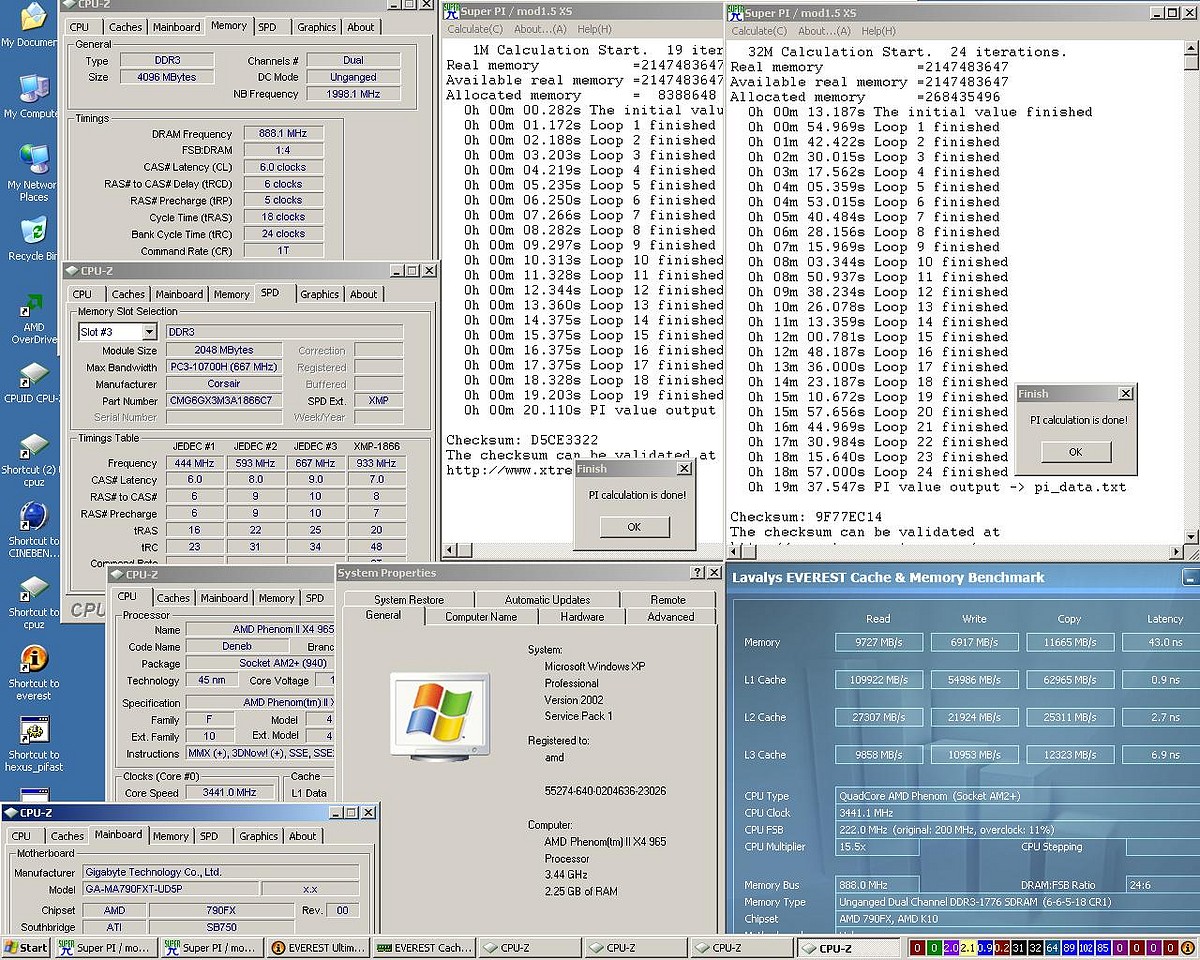1200x960 pixels.
Task: Launch the Shortcut to hexus_pifast icon
Action: point(32,745)
